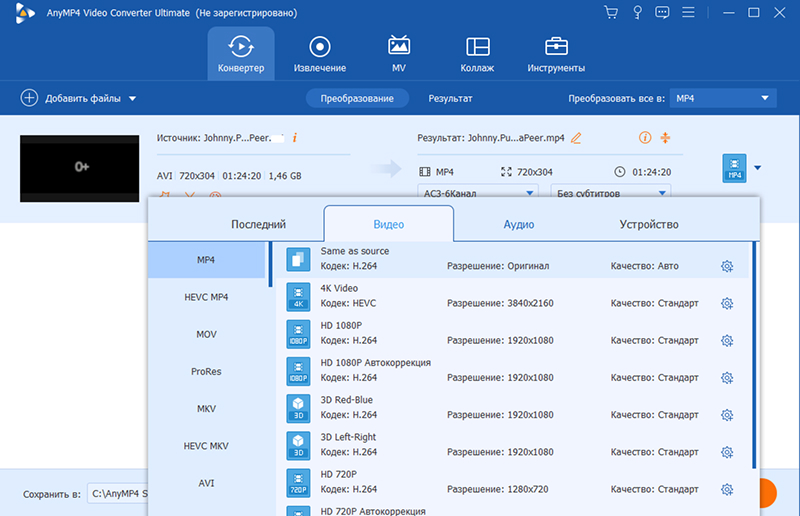This screenshot has width=800, height=516.
Task: Click the Same as source preset icon
Action: [298, 259]
